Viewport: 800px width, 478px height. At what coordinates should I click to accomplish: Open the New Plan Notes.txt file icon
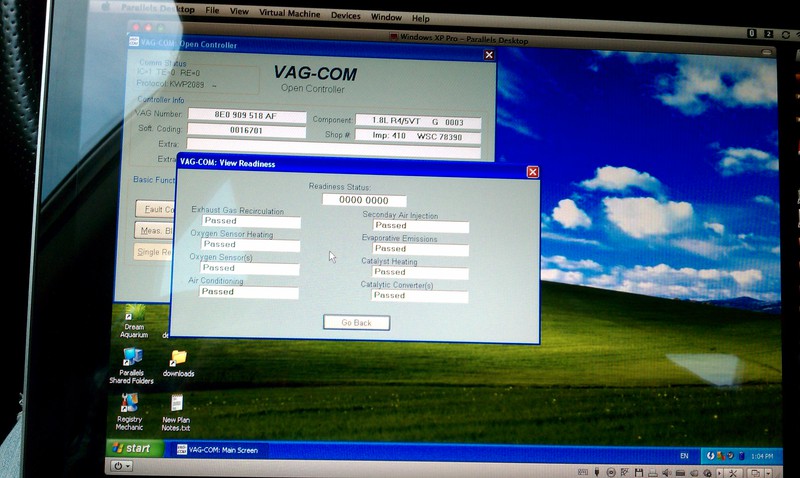[x=176, y=412]
